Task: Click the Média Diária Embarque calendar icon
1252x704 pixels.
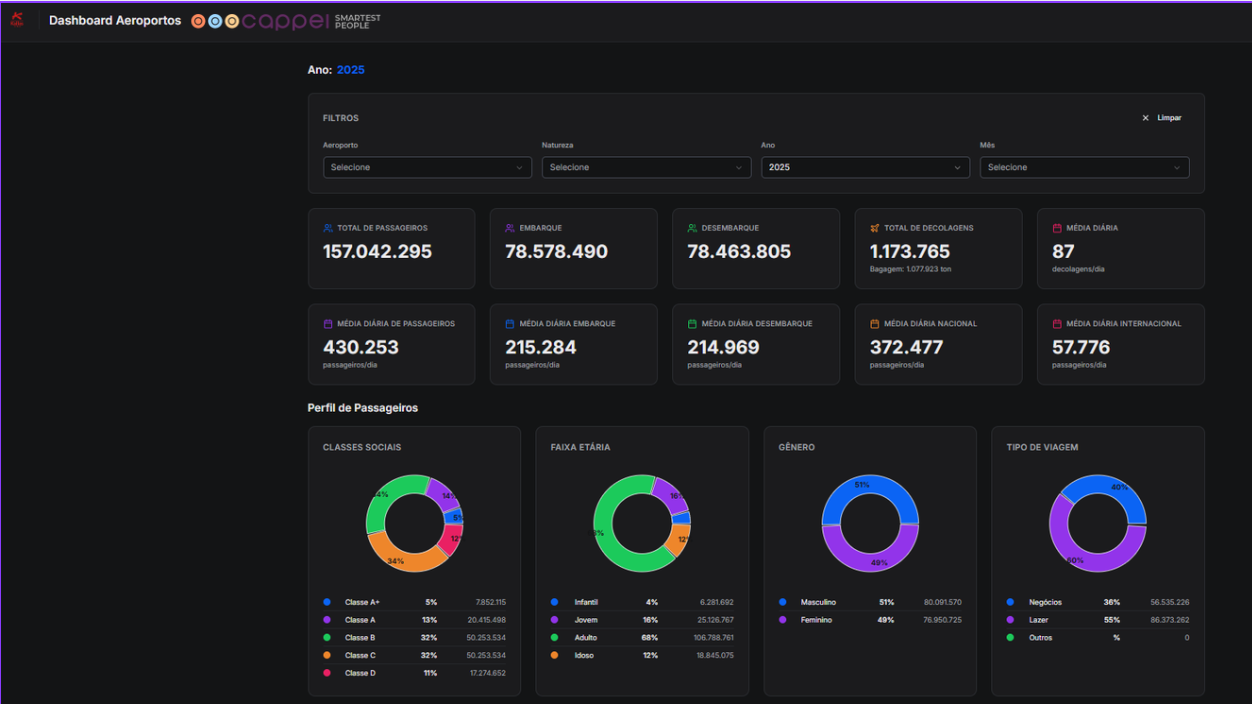Action: tap(510, 324)
